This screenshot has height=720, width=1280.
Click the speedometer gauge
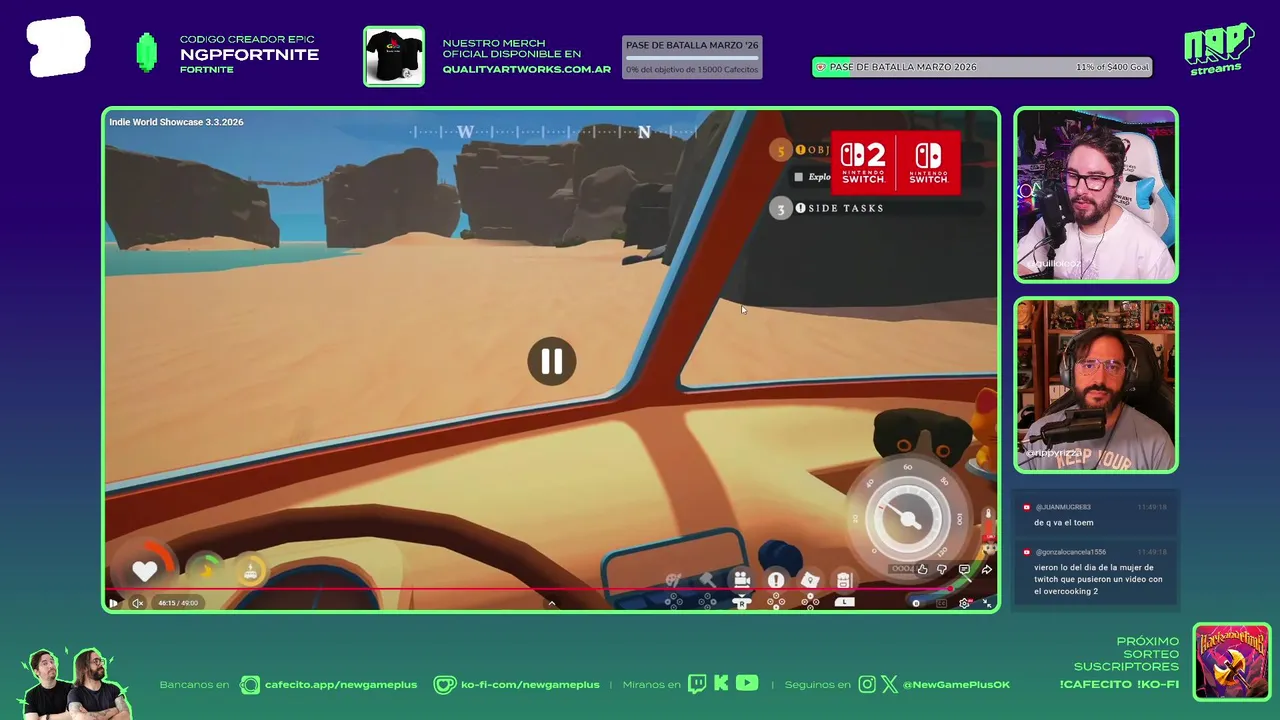point(909,519)
